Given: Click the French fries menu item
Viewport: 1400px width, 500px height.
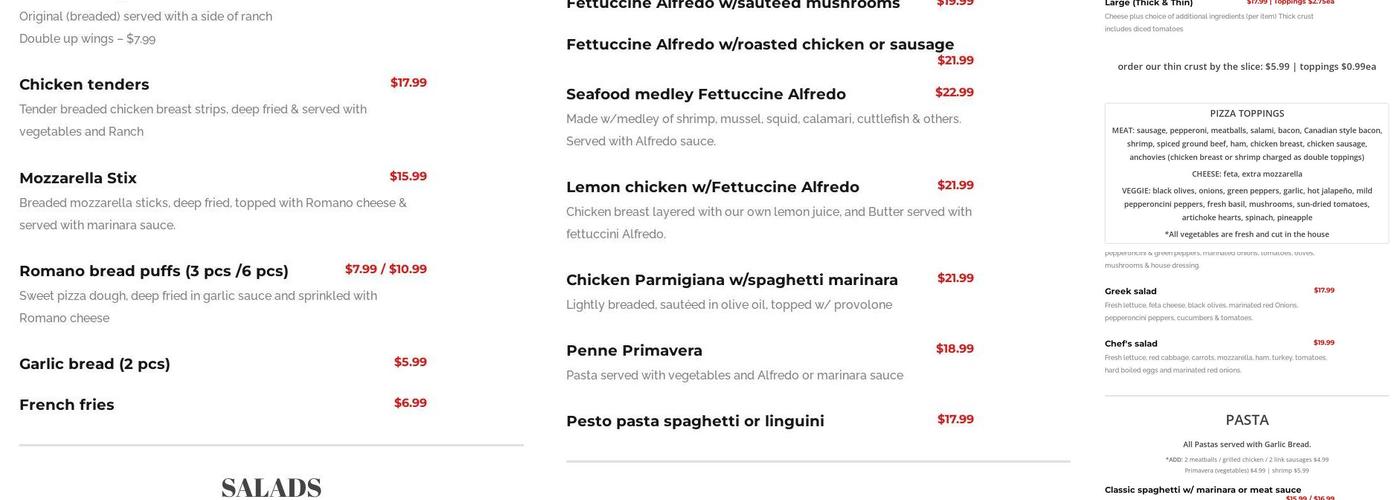Looking at the screenshot, I should tap(67, 405).
